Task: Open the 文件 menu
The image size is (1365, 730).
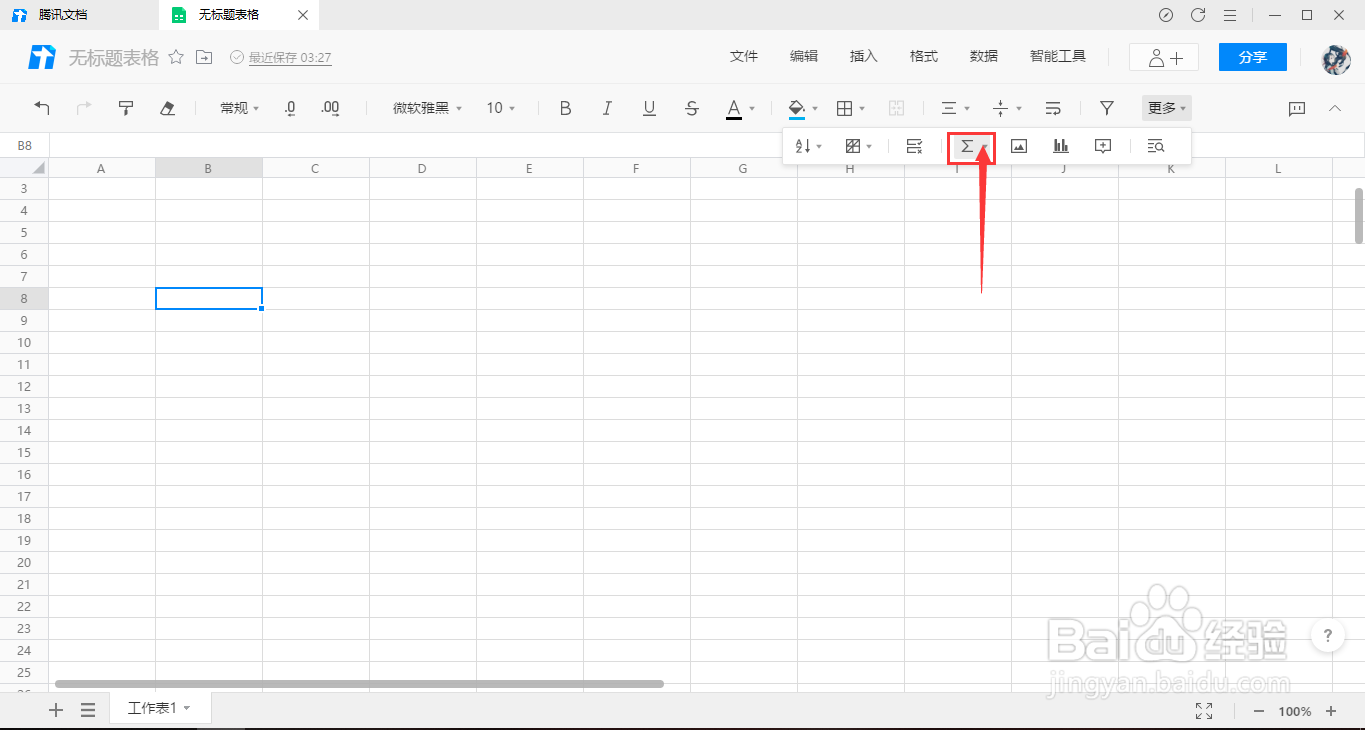Action: click(x=744, y=57)
